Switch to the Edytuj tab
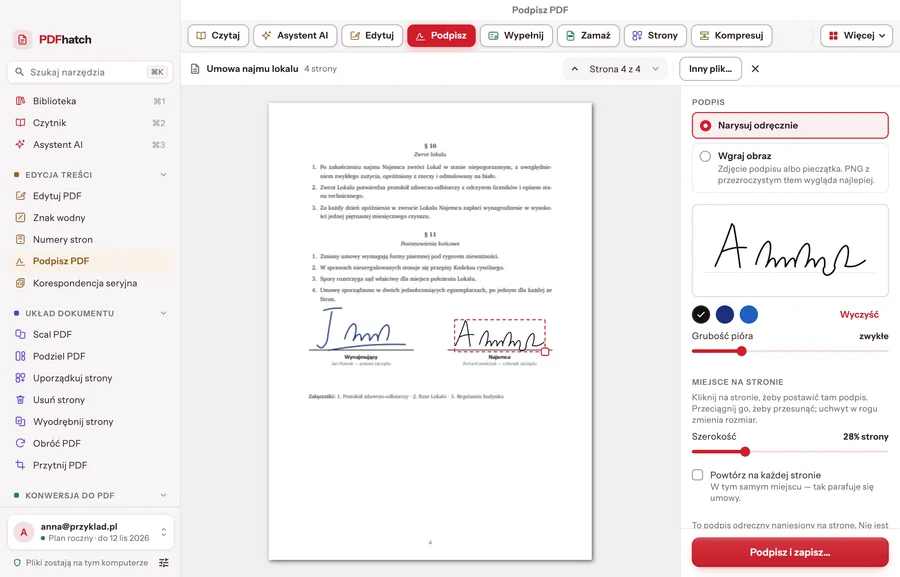The height and width of the screenshot is (577, 900). point(372,36)
